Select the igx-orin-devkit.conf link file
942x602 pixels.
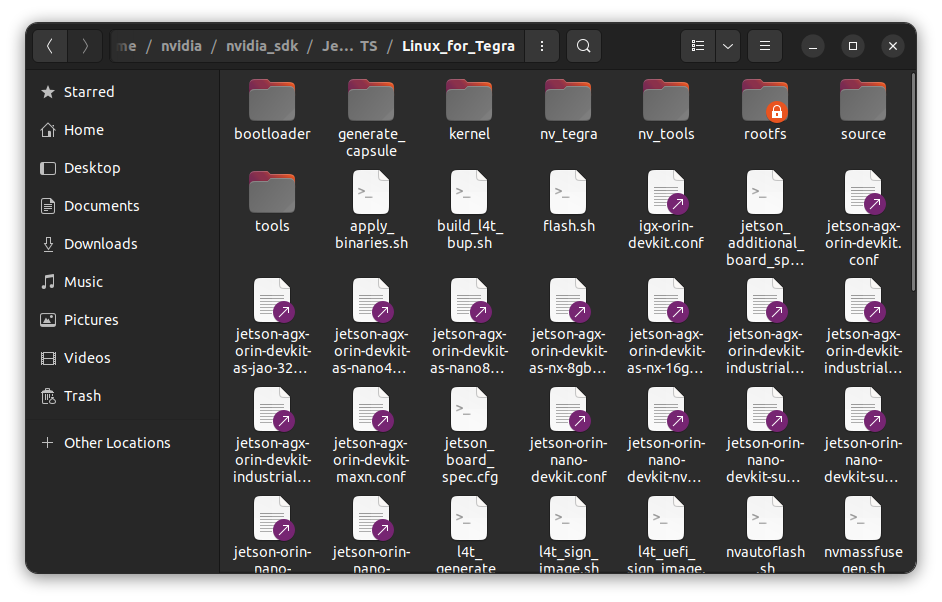666,211
